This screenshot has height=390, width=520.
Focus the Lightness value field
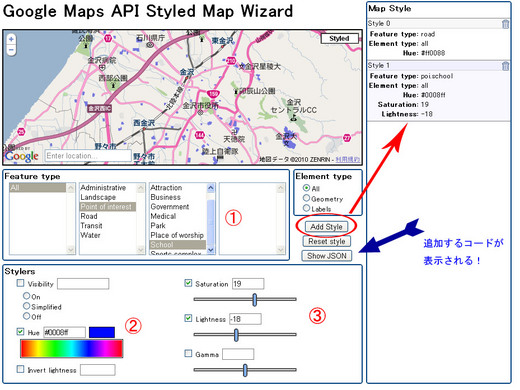(245, 319)
